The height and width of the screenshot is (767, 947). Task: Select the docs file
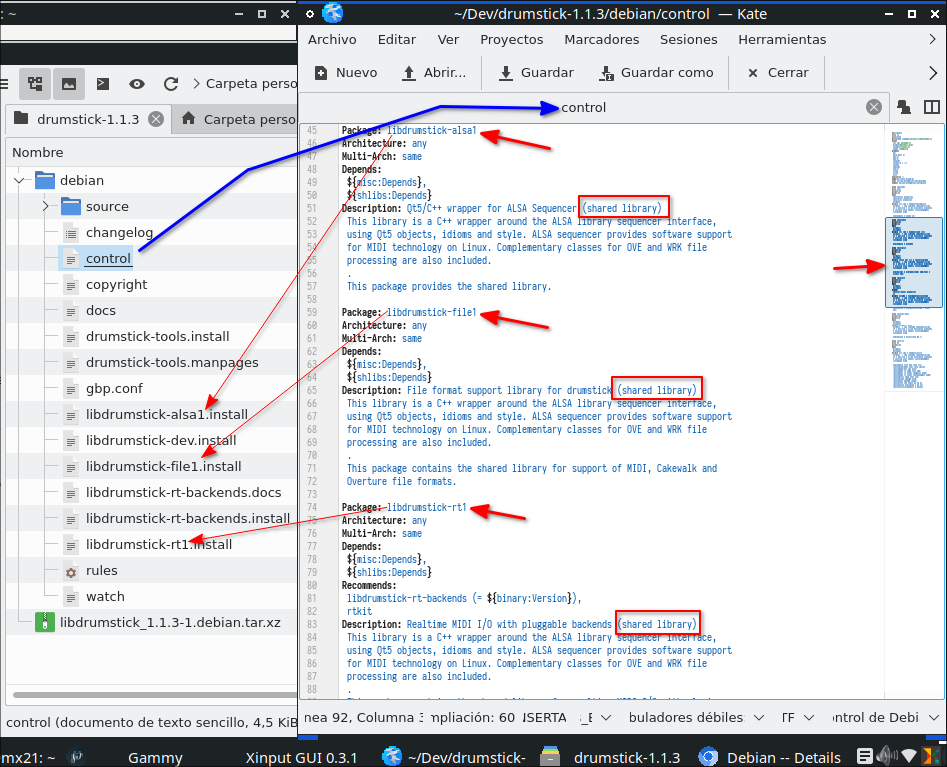(100, 310)
